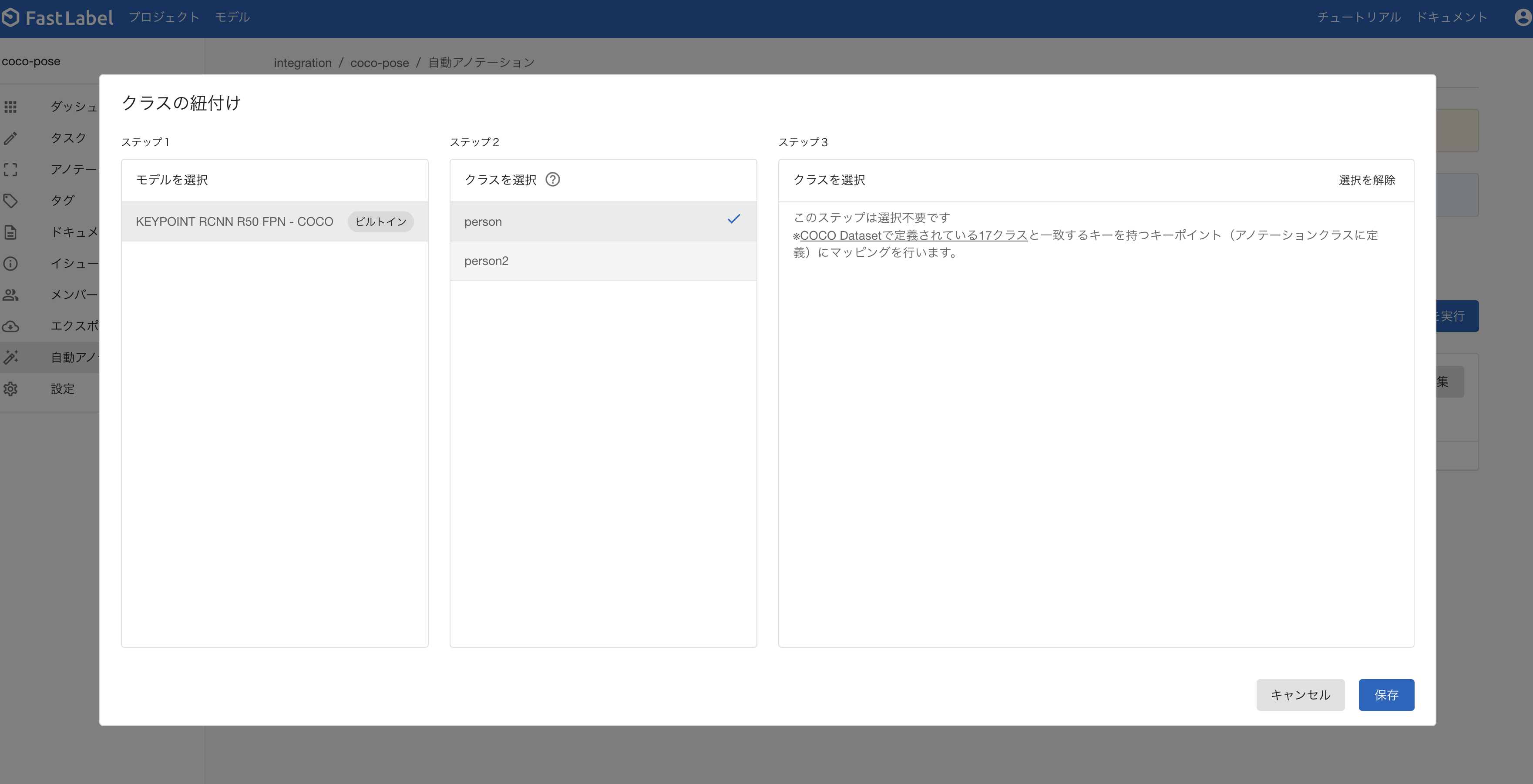Click the members people icon in sidebar

11,295
